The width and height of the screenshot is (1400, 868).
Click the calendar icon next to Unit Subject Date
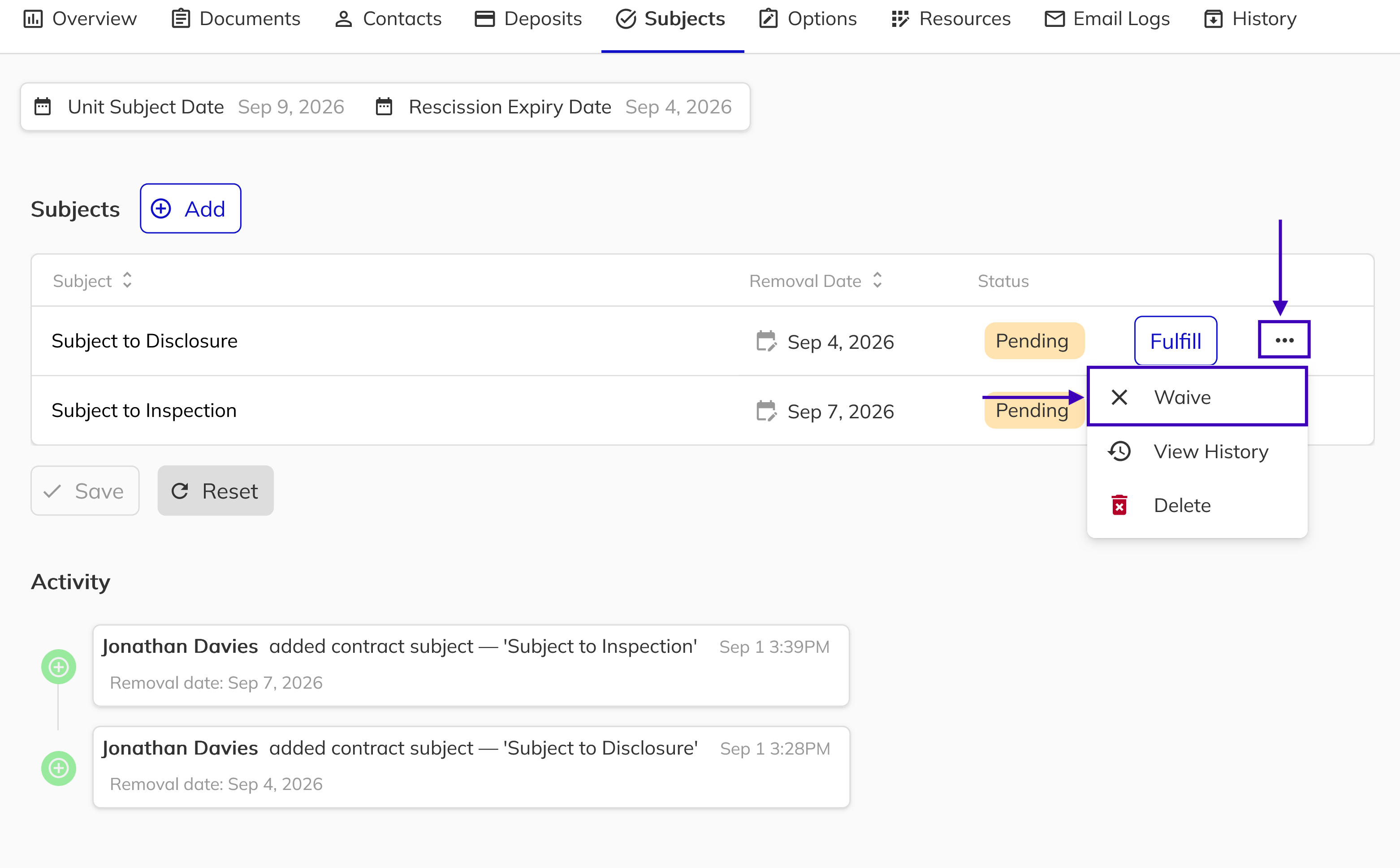[x=43, y=107]
